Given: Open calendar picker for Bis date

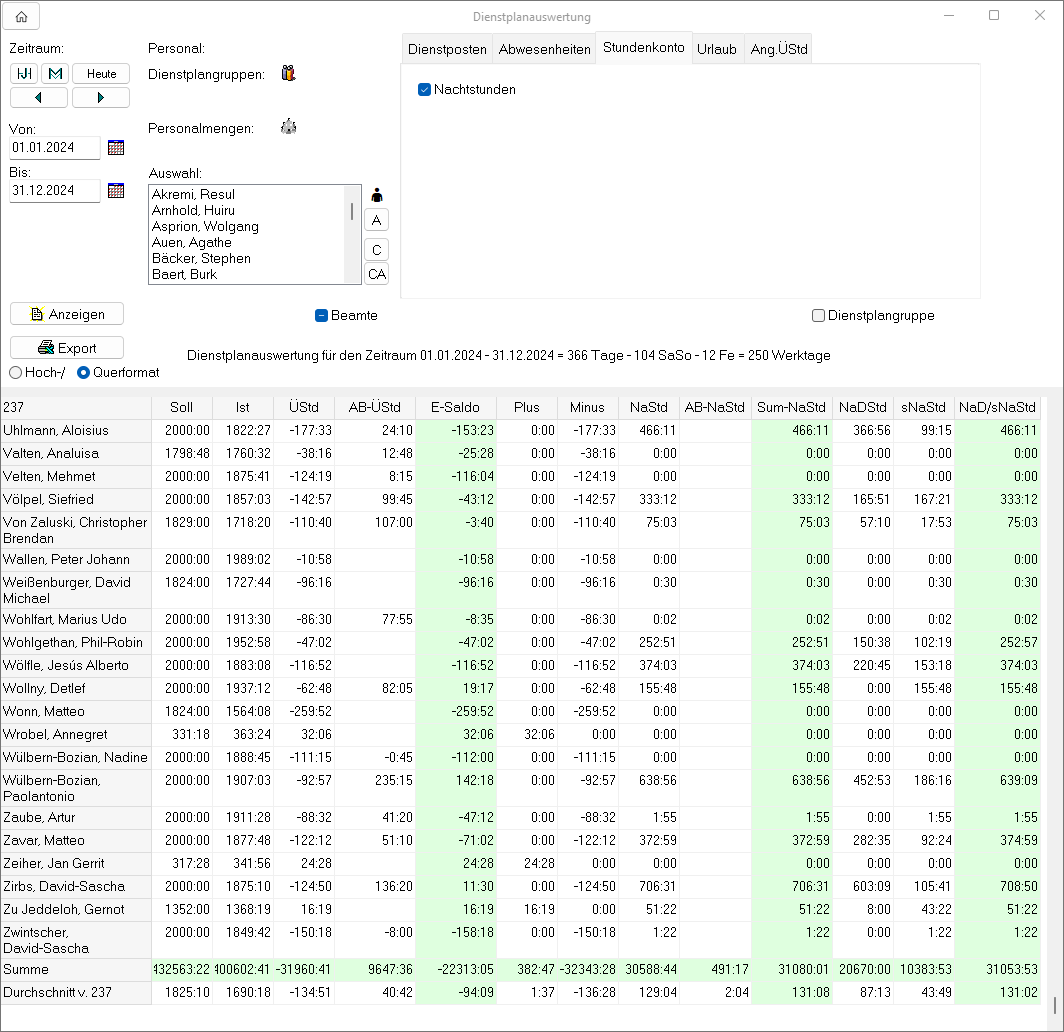Looking at the screenshot, I should [x=116, y=191].
